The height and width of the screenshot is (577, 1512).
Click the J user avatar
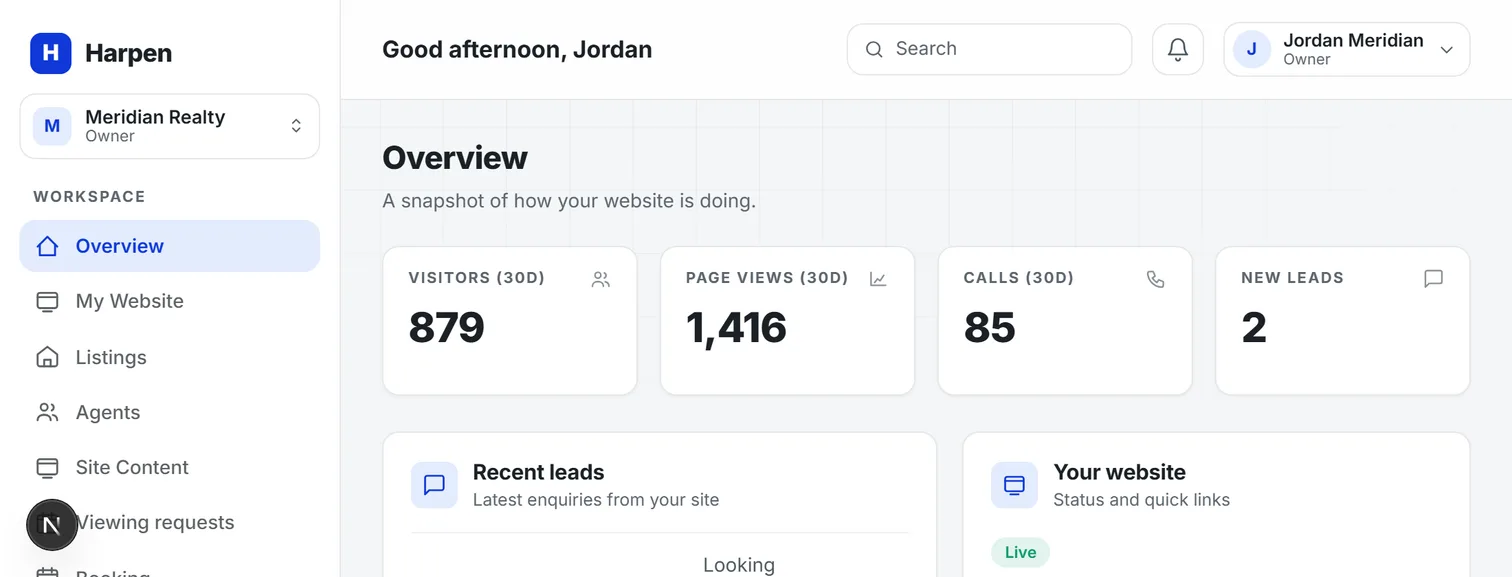(1251, 49)
